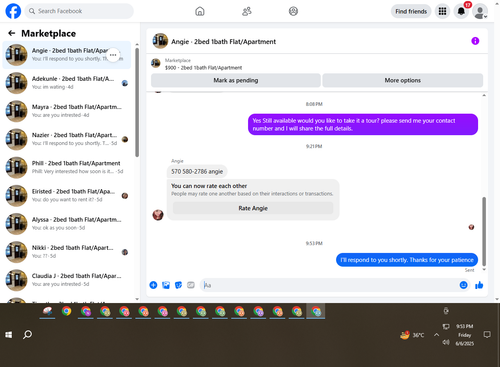Open the Claudia J conversation
The height and width of the screenshot is (367, 500).
[x=67, y=280]
